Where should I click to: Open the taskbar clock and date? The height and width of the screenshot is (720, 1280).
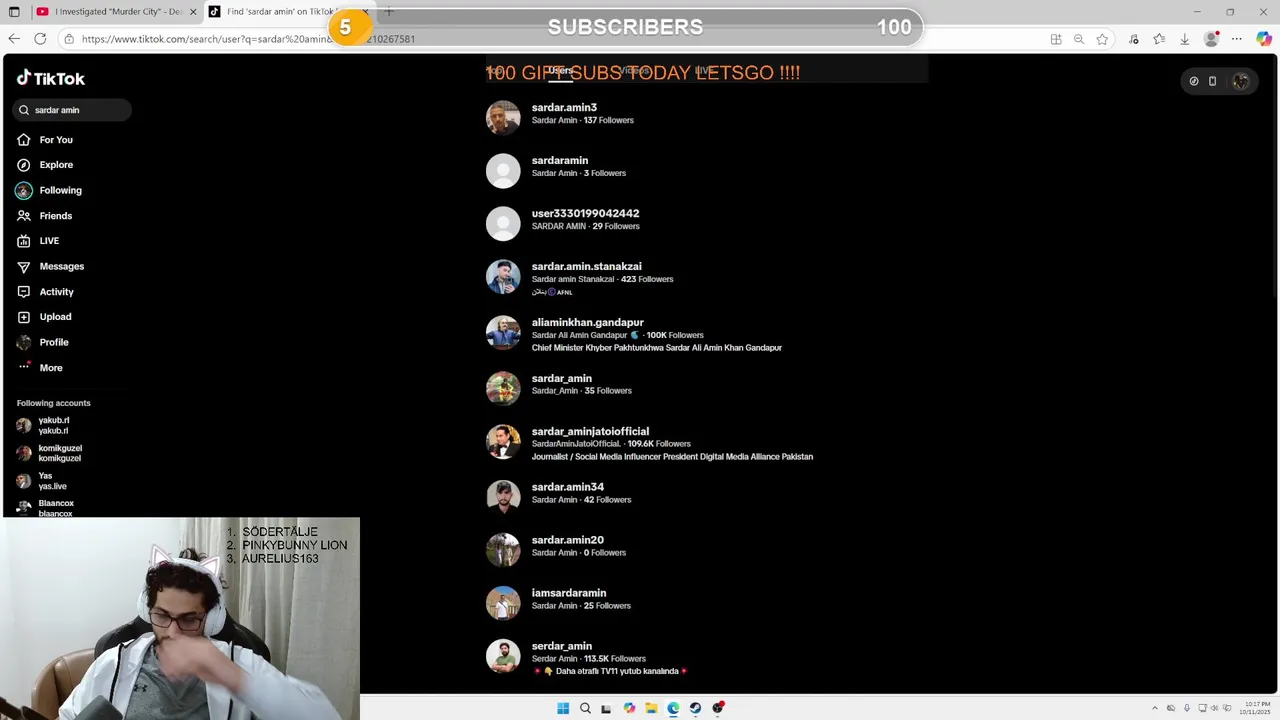point(1256,708)
